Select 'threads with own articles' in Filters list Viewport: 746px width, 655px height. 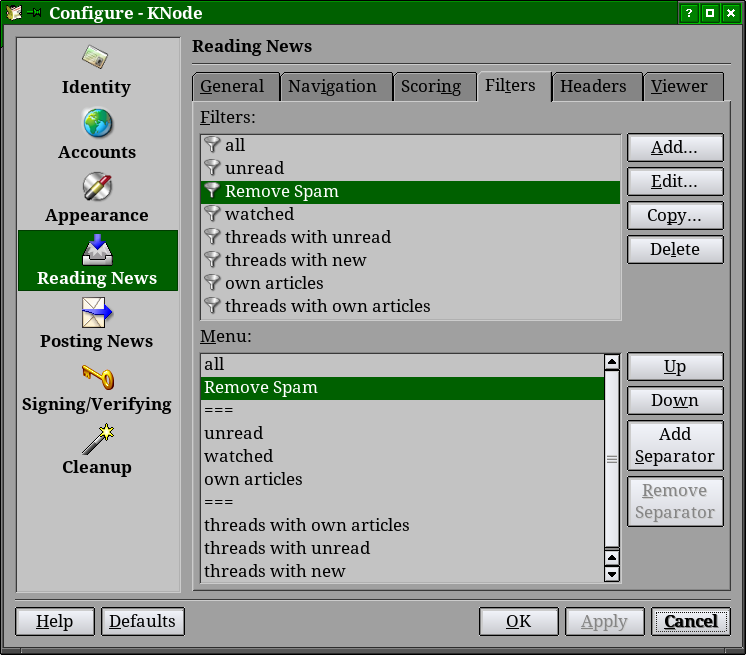click(411, 305)
